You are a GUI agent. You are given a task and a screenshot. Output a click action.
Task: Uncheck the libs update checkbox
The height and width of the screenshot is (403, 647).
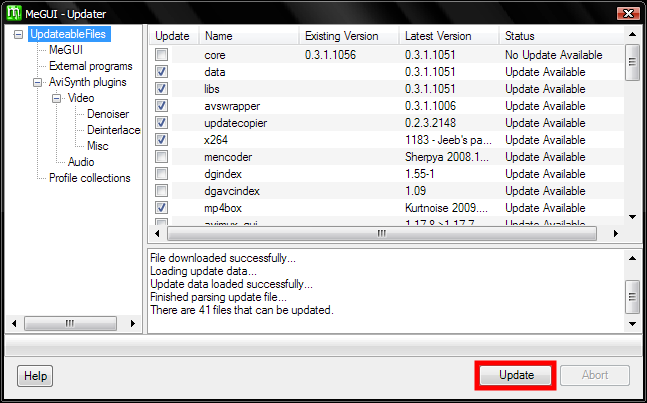click(161, 89)
